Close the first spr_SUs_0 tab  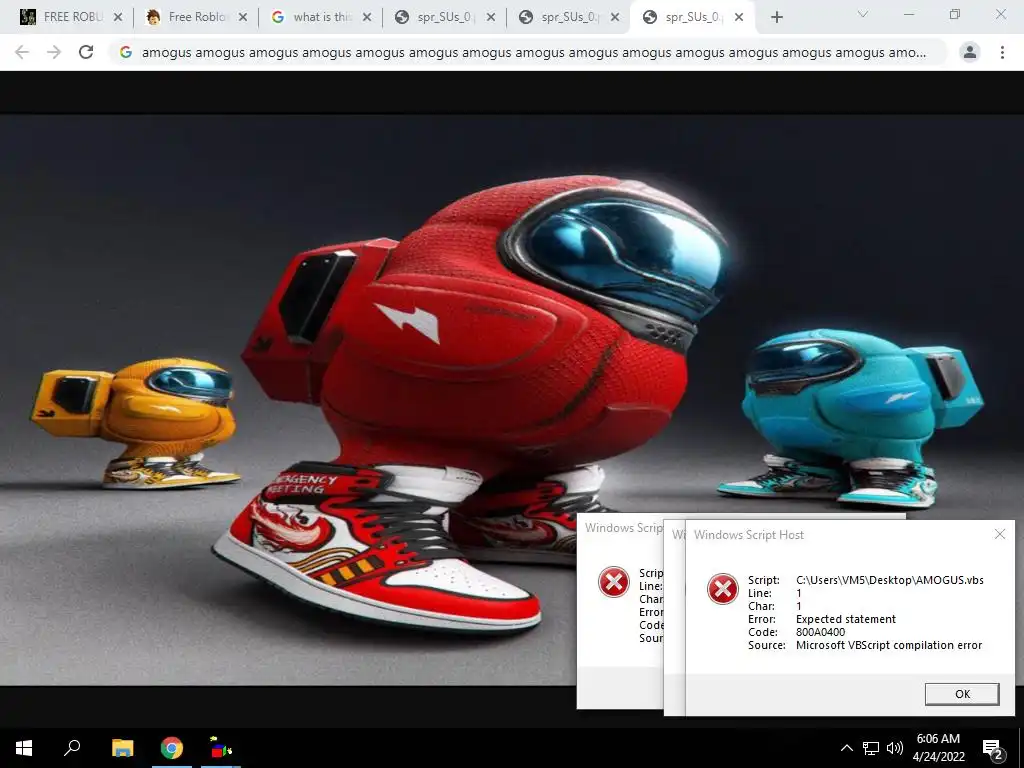[490, 18]
